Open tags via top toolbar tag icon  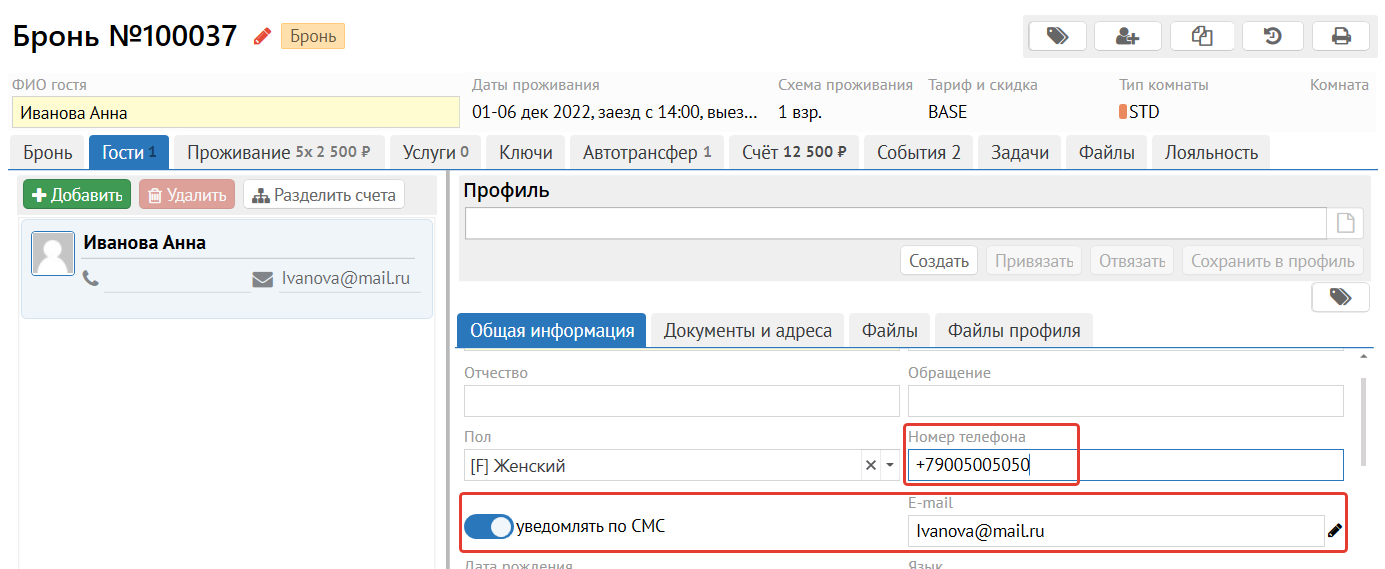[1056, 36]
